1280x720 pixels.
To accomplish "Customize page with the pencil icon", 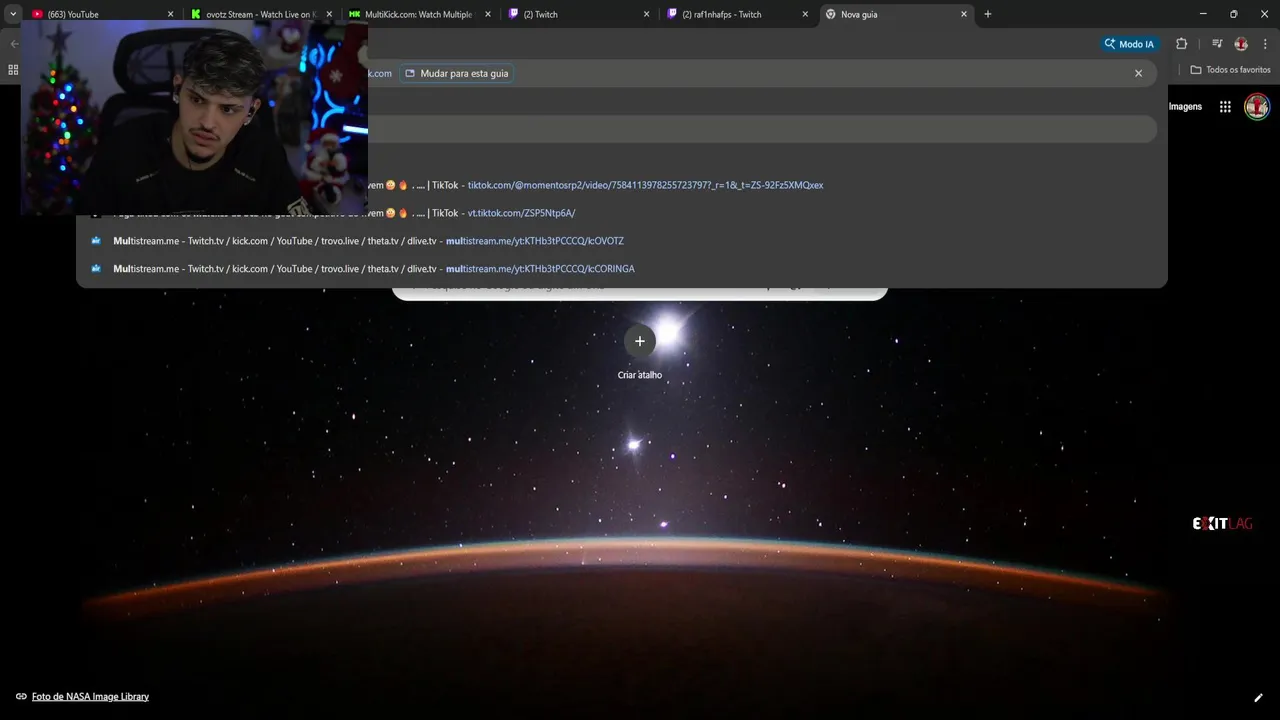I will tap(1258, 697).
